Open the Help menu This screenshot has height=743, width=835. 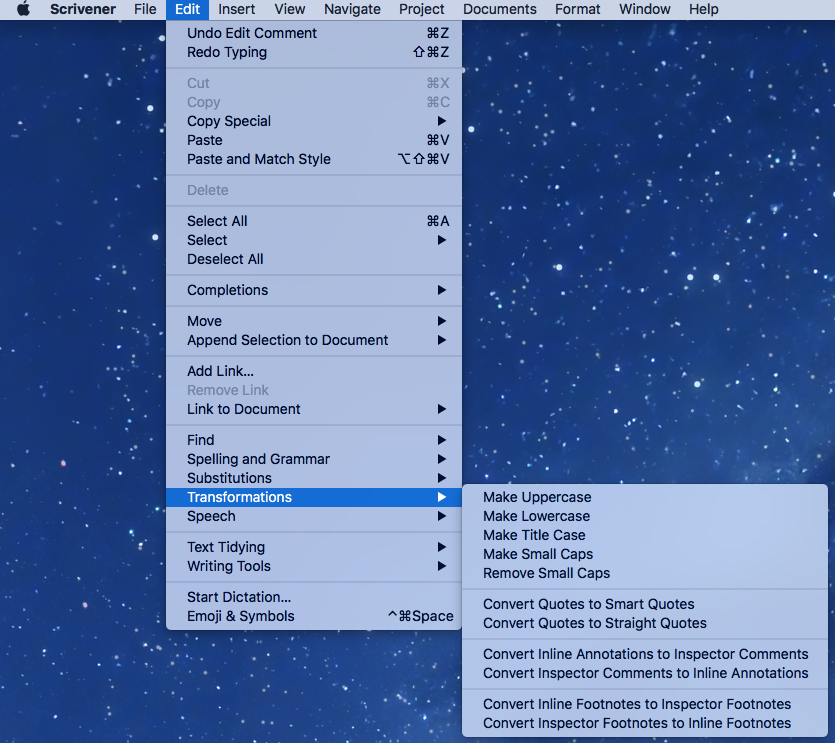coord(703,9)
